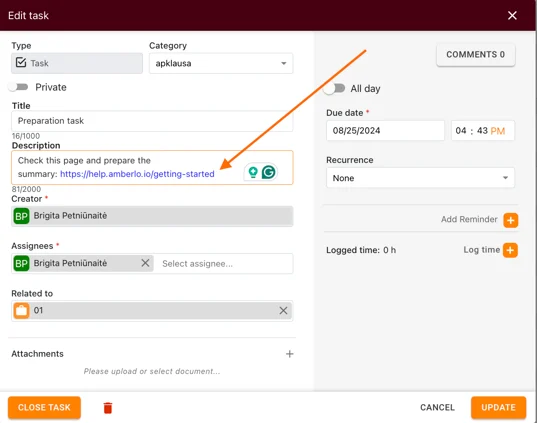Screen dimensions: 537x423
Task: Open the help.amberlo.io getting-started link
Action: point(137,174)
